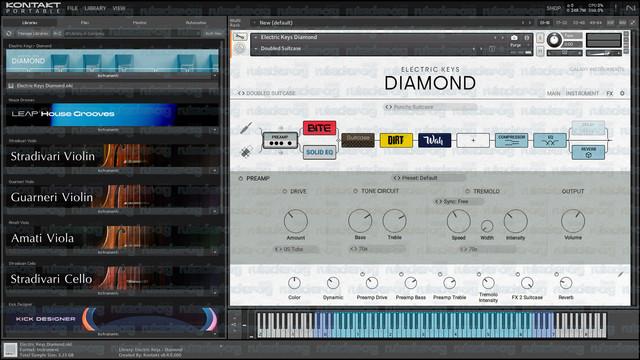
Task: Toggle the PREAMP power button
Action: coord(240,178)
